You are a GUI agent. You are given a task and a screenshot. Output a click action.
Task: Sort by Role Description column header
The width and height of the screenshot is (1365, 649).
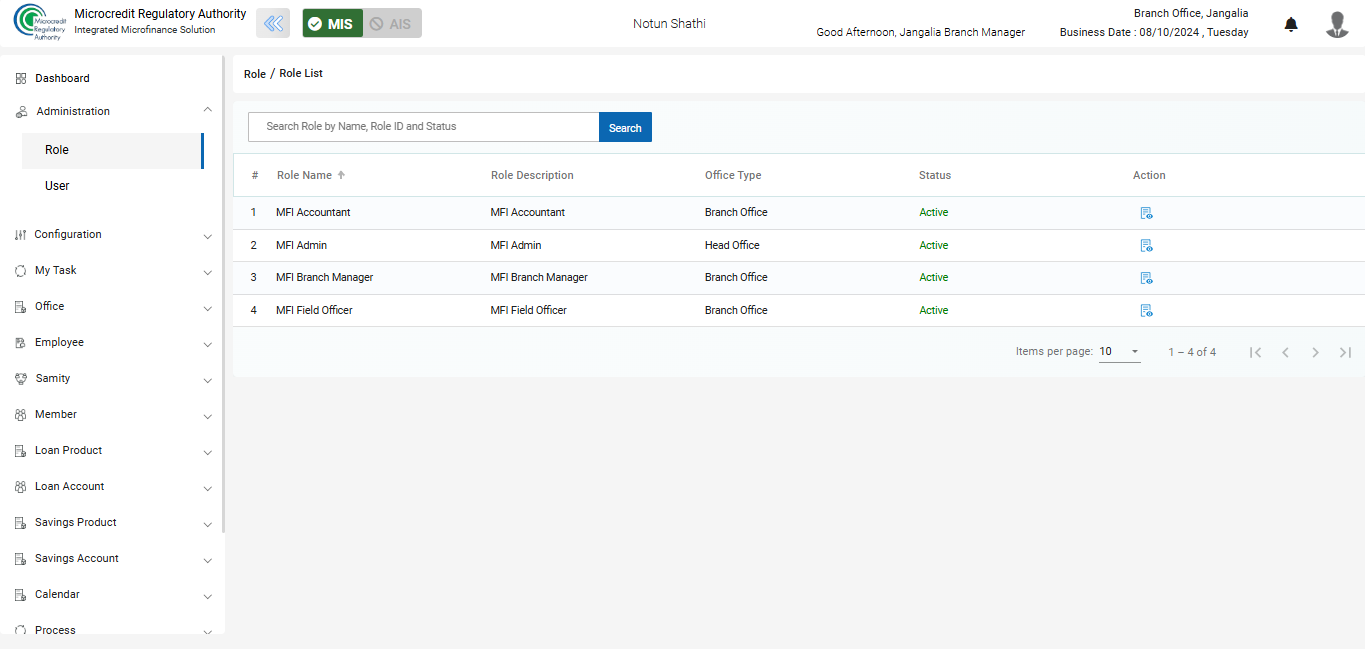(x=532, y=175)
